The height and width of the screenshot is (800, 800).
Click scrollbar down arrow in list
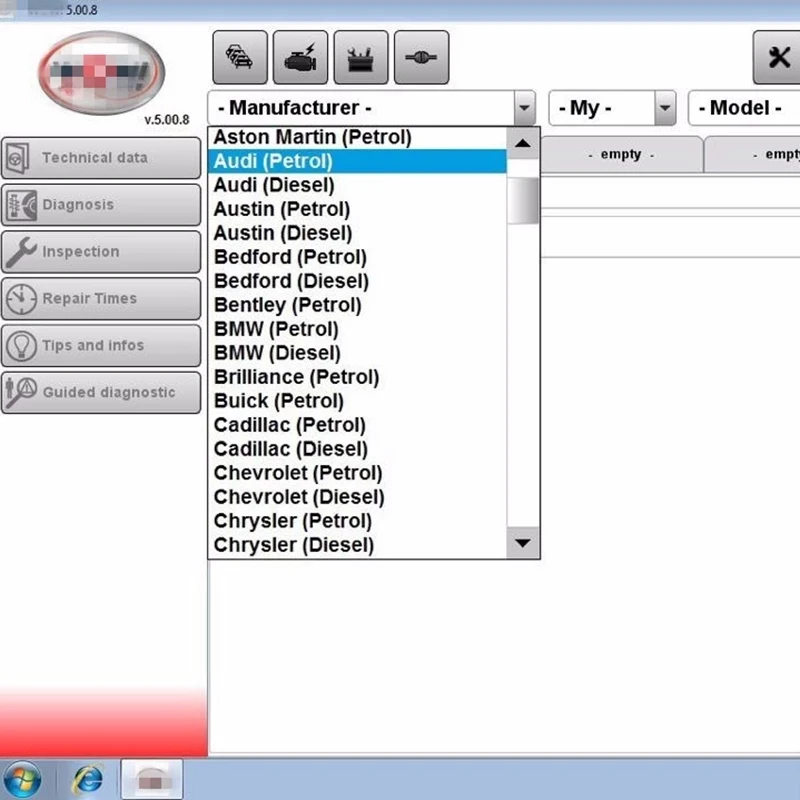(522, 543)
